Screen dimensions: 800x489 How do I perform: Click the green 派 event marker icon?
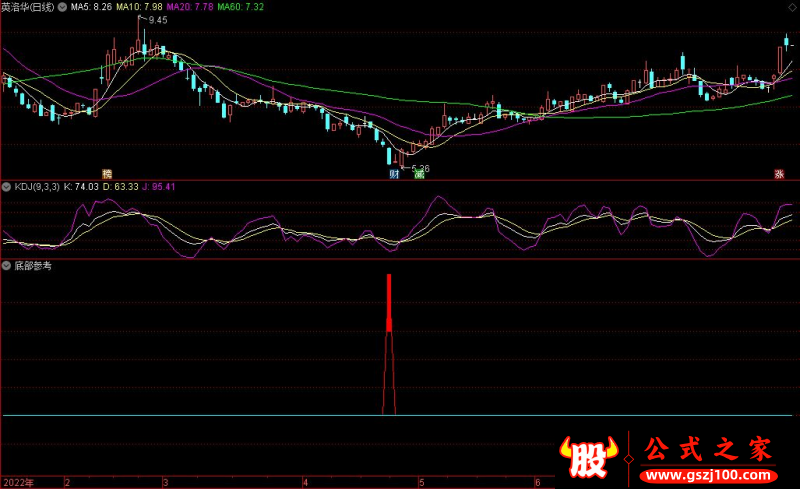(419, 174)
